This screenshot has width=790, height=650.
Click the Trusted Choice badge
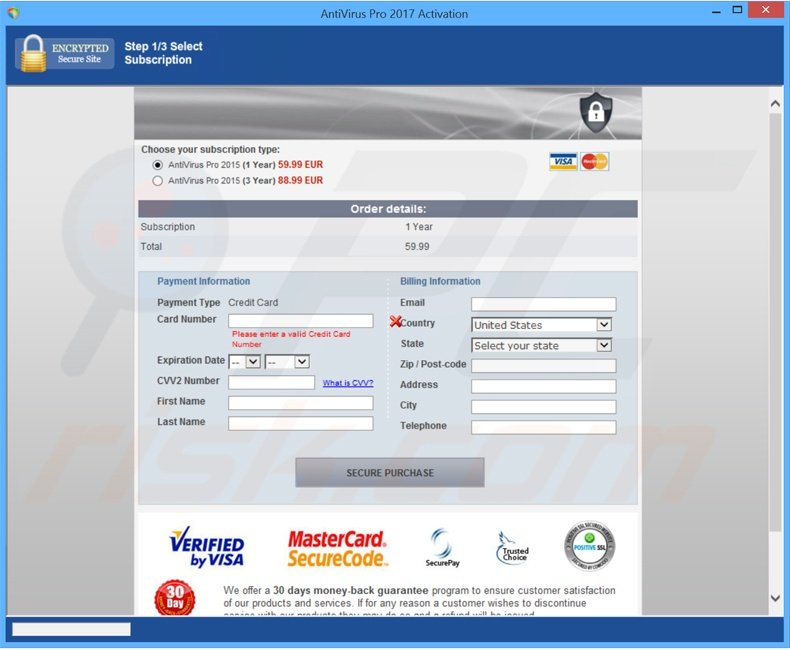tap(513, 548)
